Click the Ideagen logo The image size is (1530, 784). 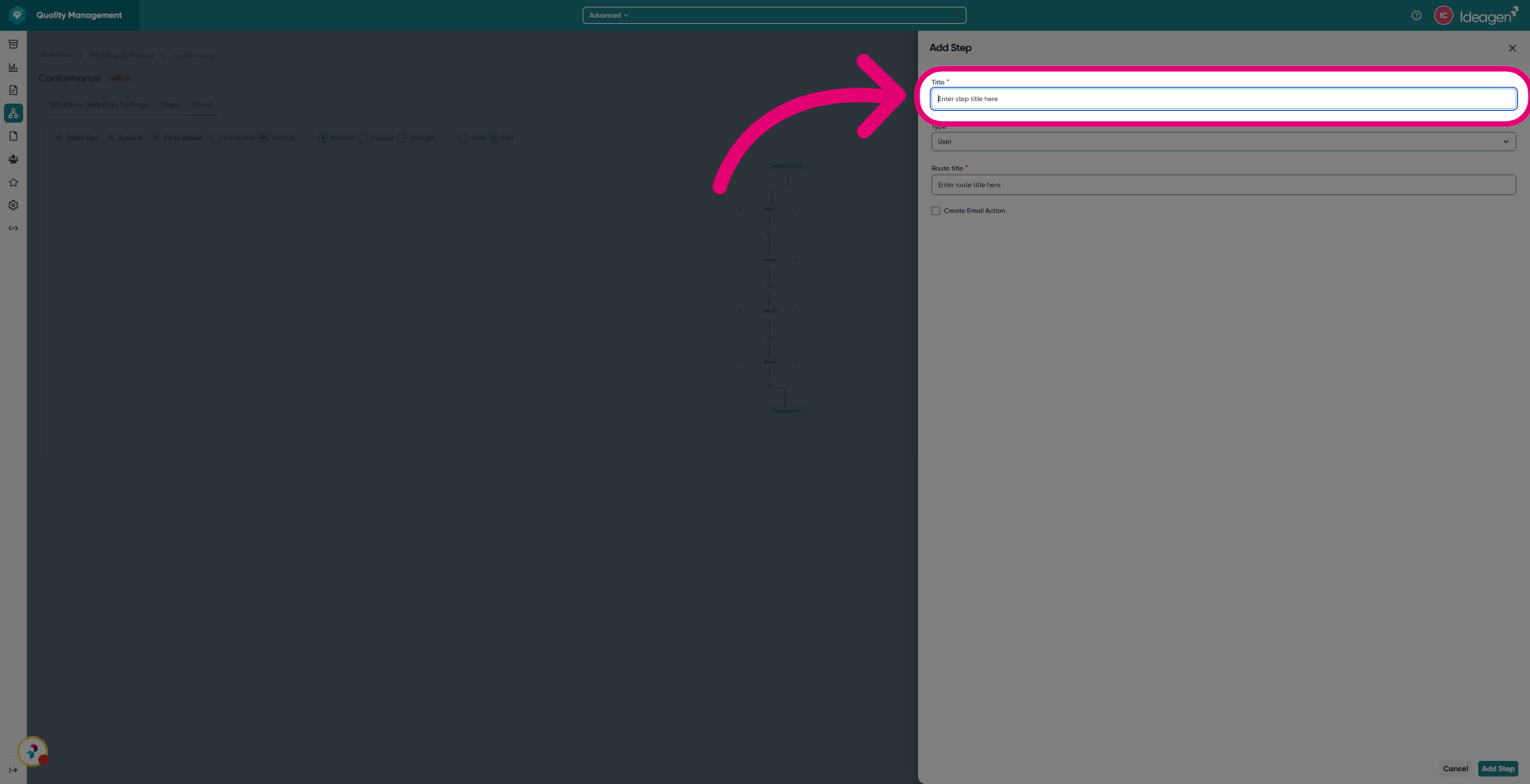1488,16
